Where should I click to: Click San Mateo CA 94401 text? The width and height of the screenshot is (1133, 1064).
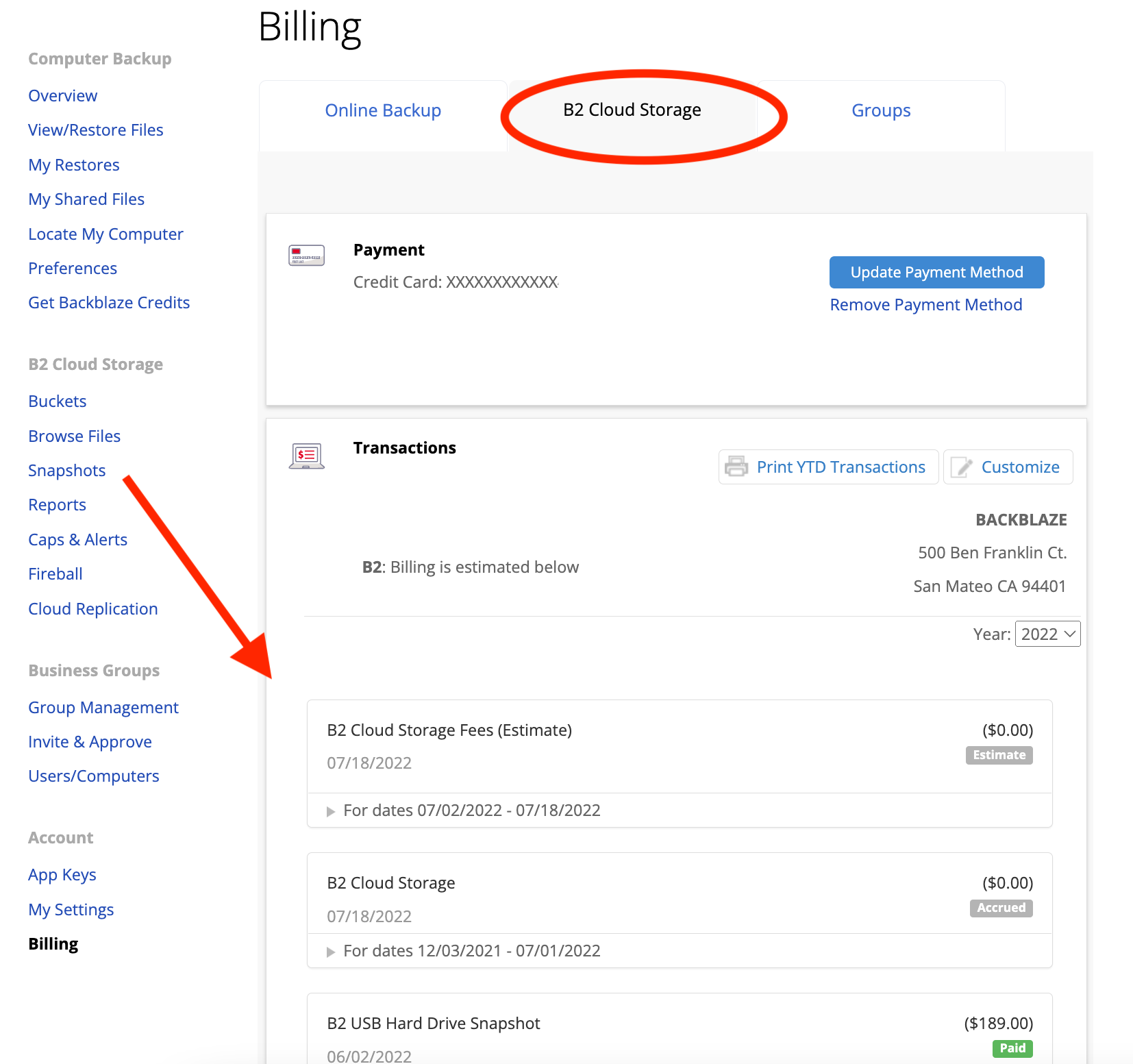[x=990, y=586]
